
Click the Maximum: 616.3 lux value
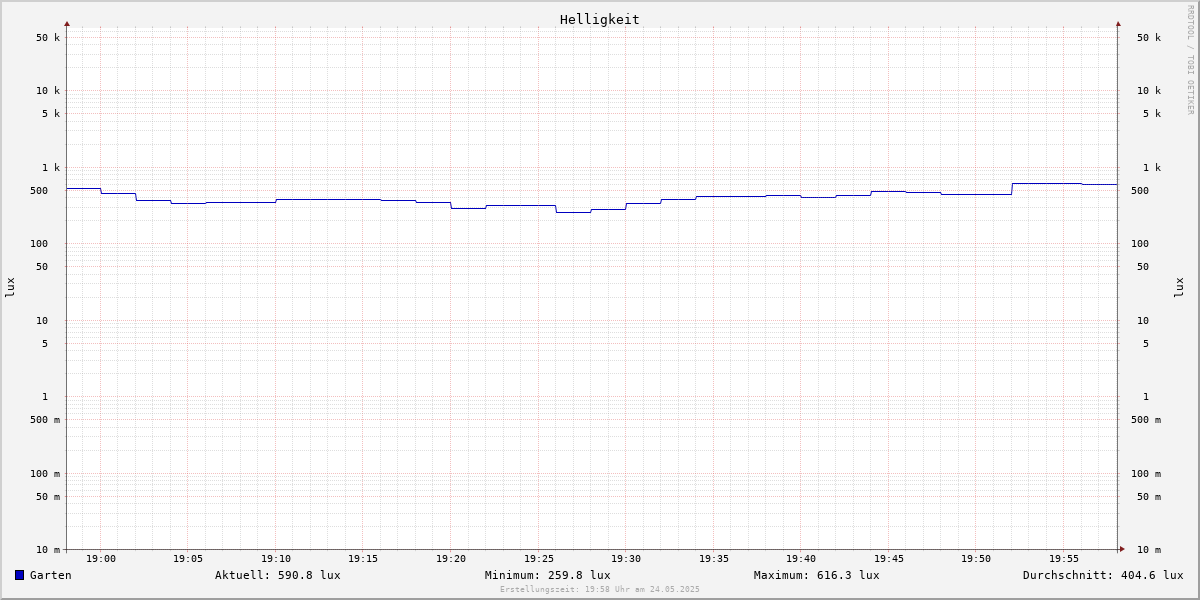click(x=817, y=575)
